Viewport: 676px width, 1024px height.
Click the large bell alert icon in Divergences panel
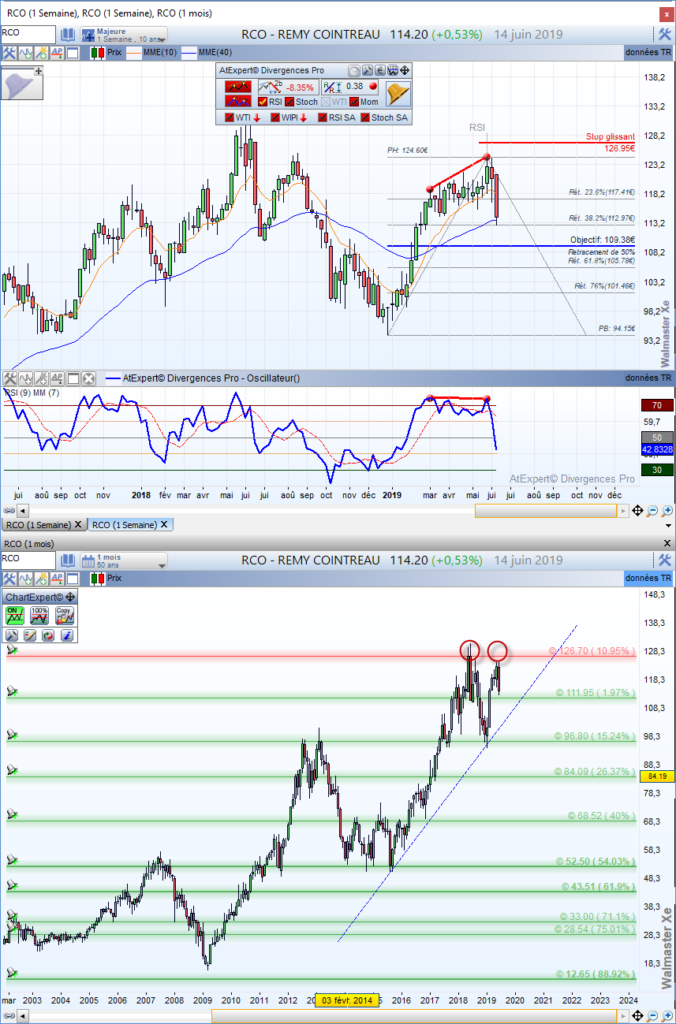tap(398, 94)
